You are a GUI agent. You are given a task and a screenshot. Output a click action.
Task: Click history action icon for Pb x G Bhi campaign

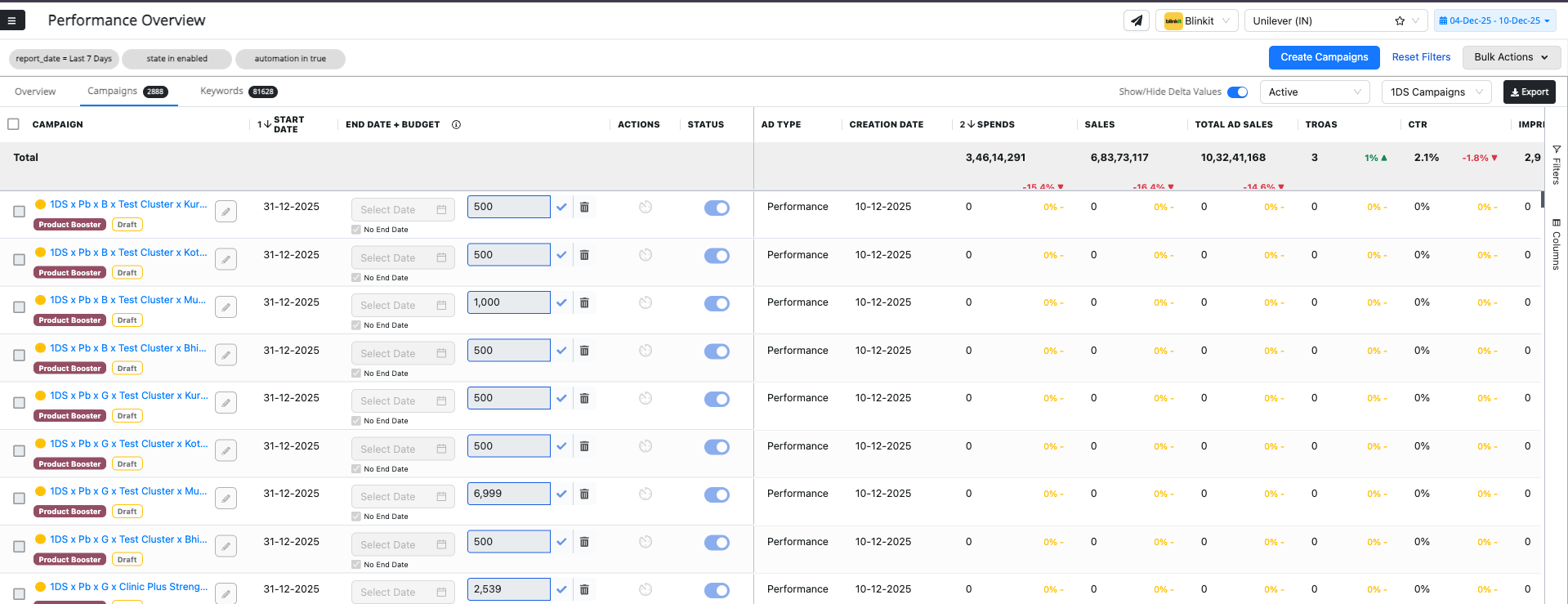646,542
